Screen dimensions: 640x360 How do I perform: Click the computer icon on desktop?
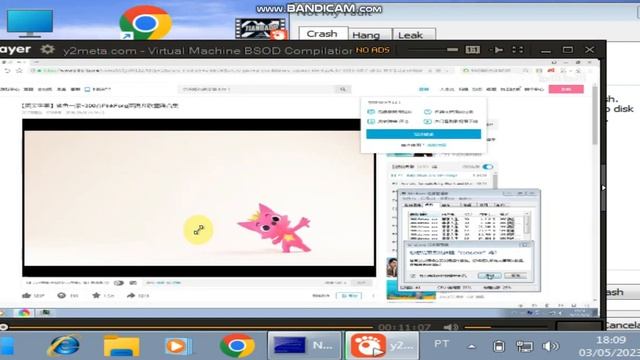(x=30, y=23)
